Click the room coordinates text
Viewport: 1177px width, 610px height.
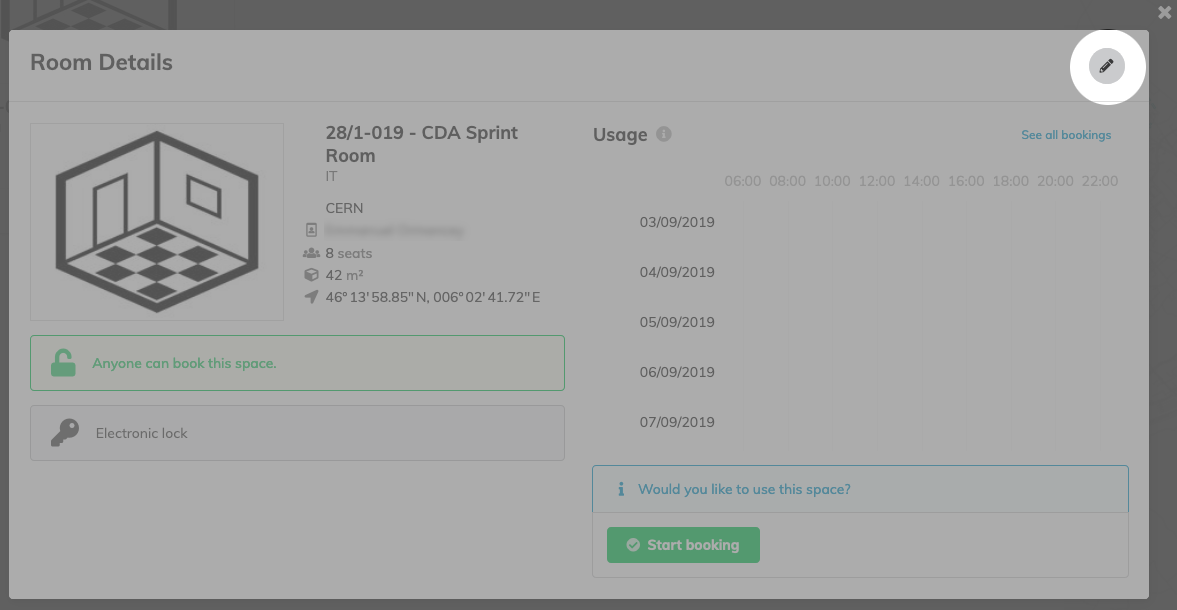[433, 297]
